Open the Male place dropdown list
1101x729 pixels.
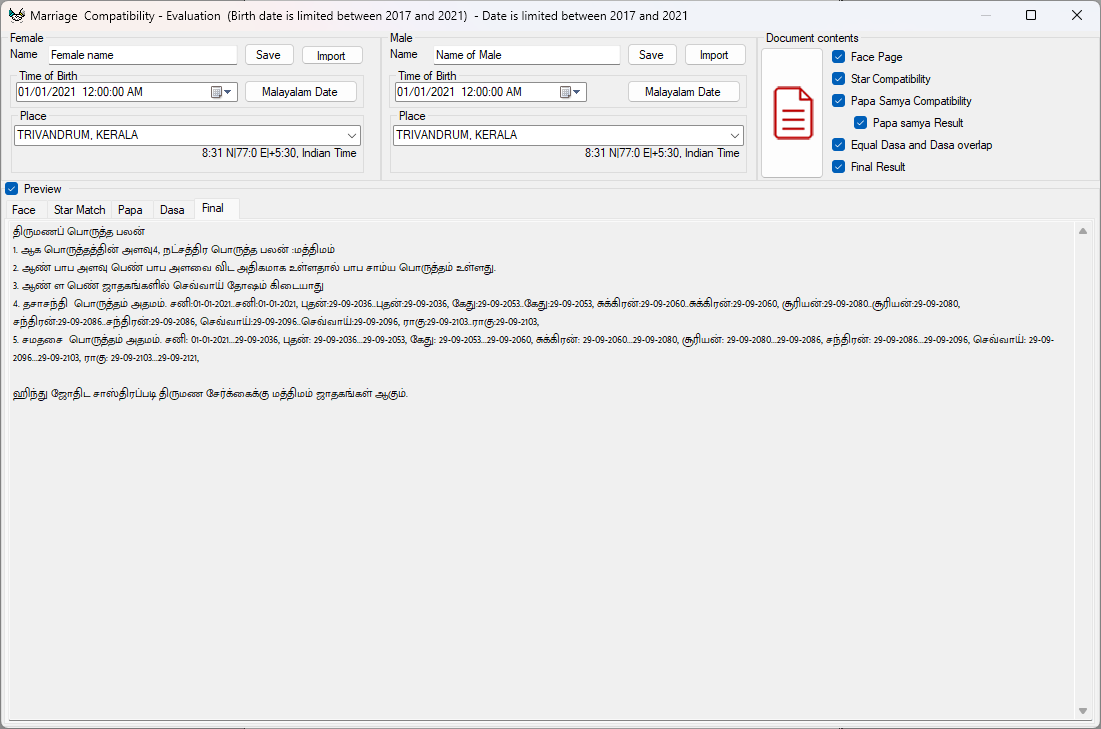coord(736,134)
